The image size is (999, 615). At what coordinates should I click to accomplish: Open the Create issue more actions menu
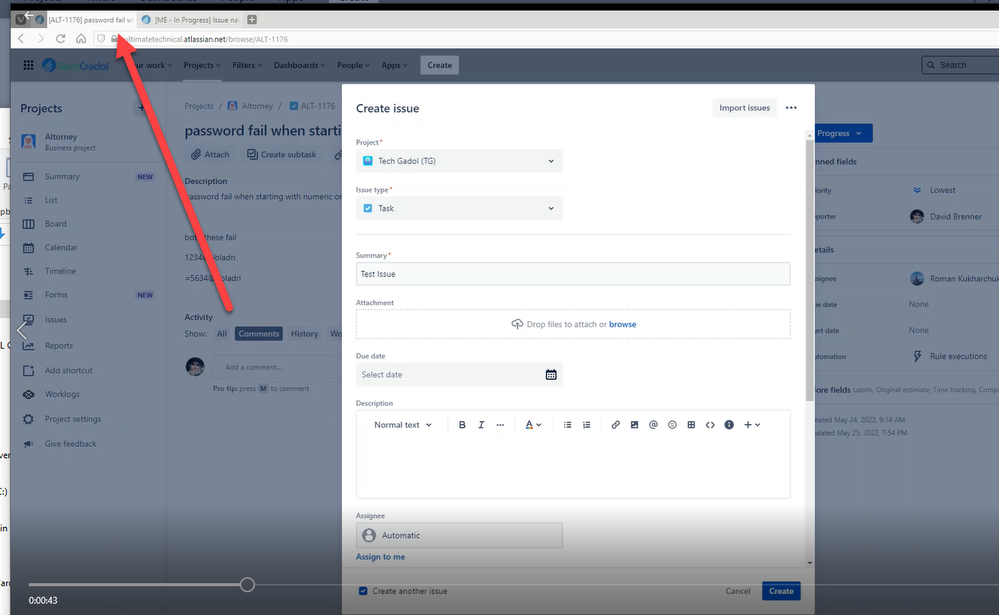pos(791,108)
